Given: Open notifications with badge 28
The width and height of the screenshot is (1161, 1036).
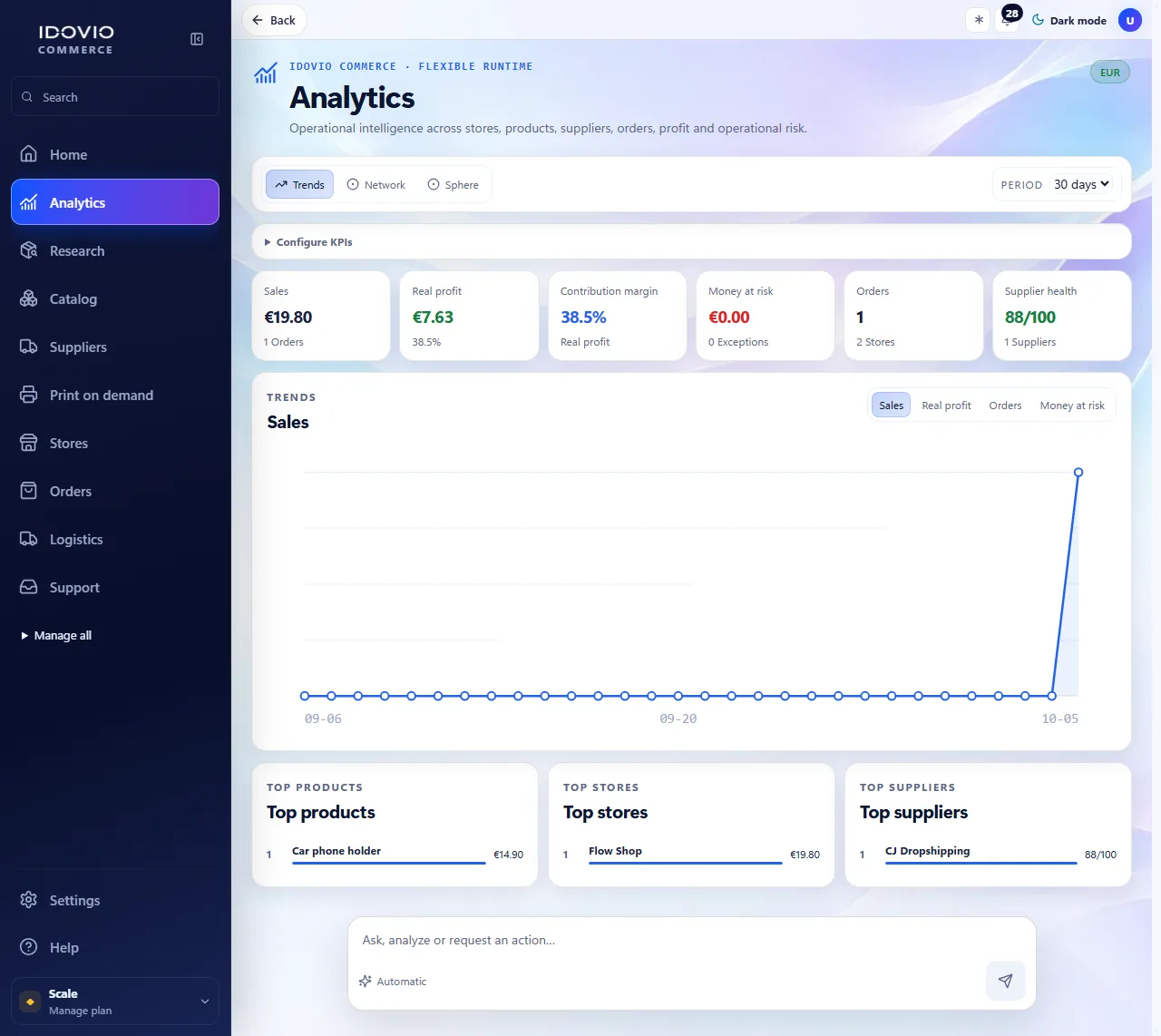Looking at the screenshot, I should pos(1008,19).
